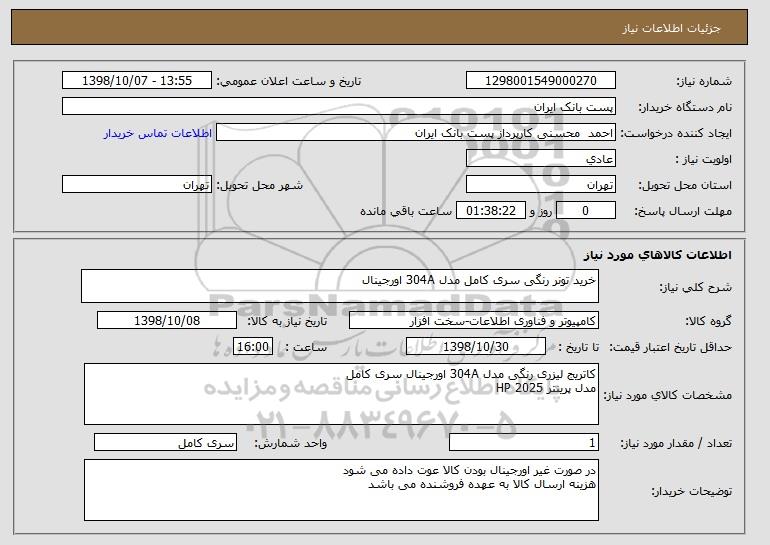Click the general description field خرید تونر رنگی

340,286
